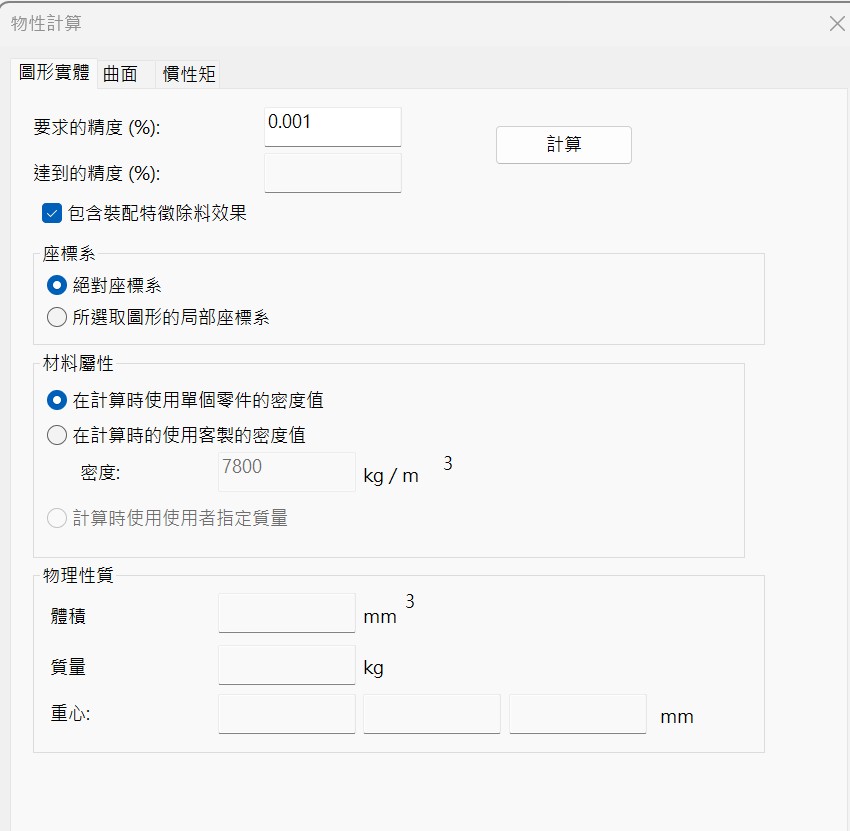Click the 質量 output field
This screenshot has width=850, height=831.
click(286, 665)
